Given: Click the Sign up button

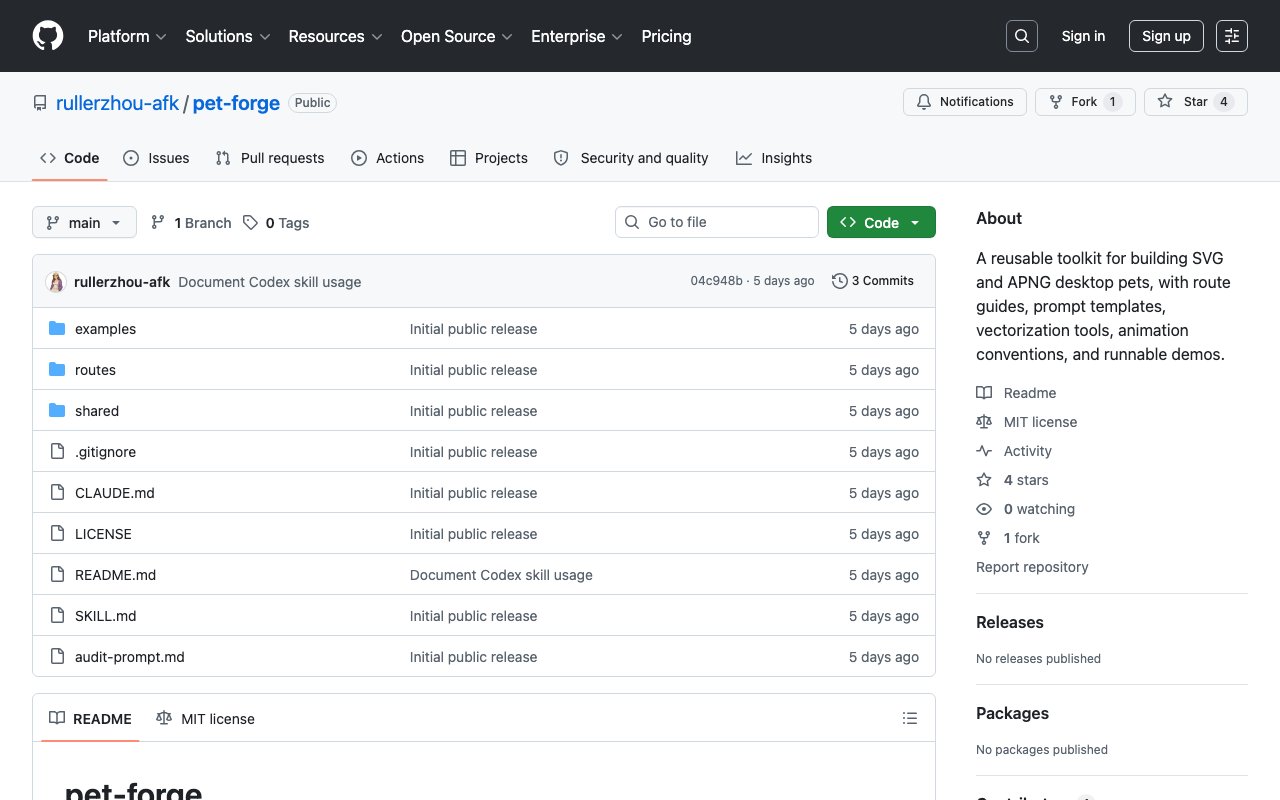Looking at the screenshot, I should [1166, 36].
